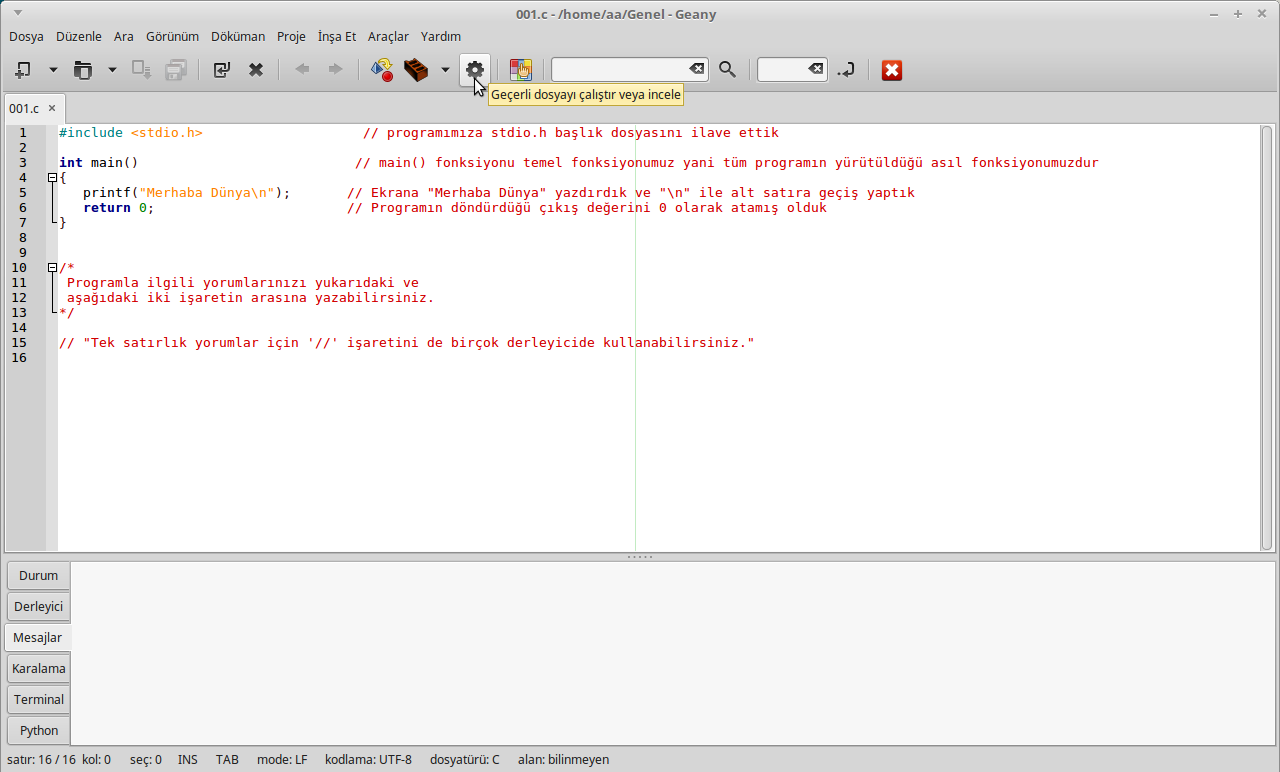Click the New file toolbar icon

click(23, 70)
